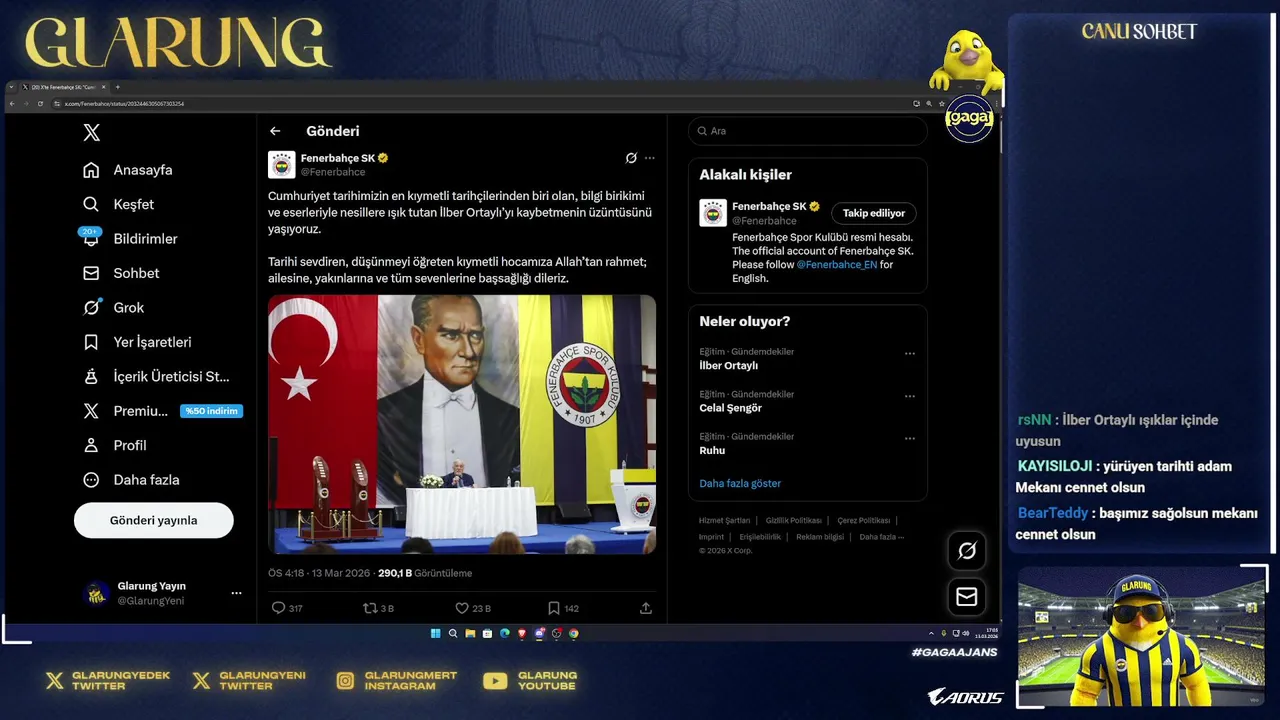Open @Fenerbahce_EN mention link
Image resolution: width=1280 pixels, height=720 pixels.
(x=836, y=265)
